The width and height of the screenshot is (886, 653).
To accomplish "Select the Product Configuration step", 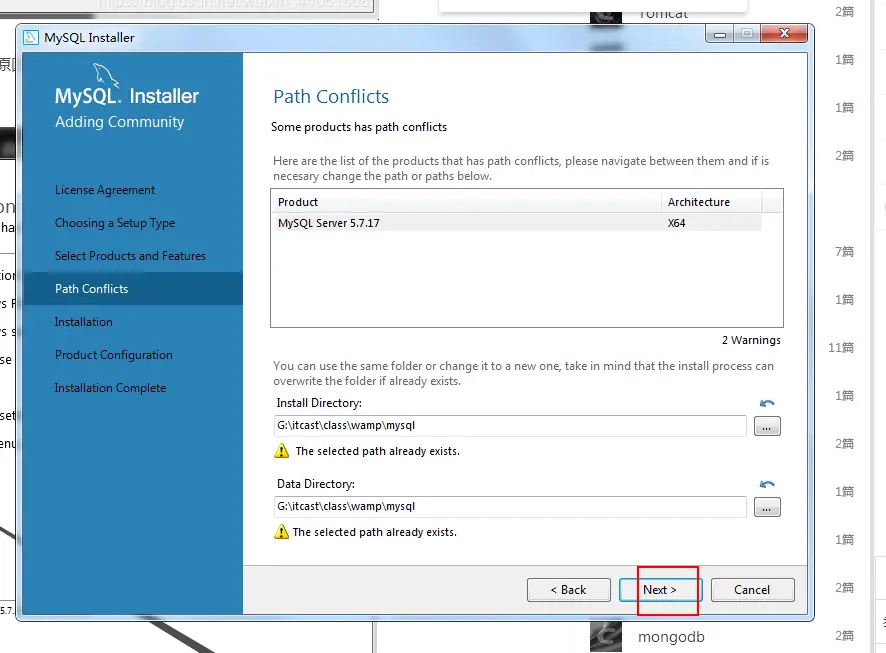I will (x=114, y=355).
